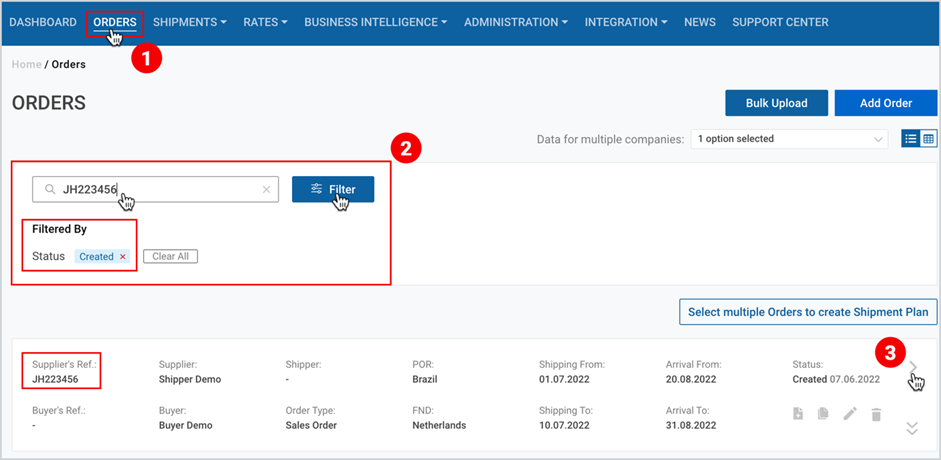Click order type Sales Order
Screen dimensions: 941x460
[311, 425]
